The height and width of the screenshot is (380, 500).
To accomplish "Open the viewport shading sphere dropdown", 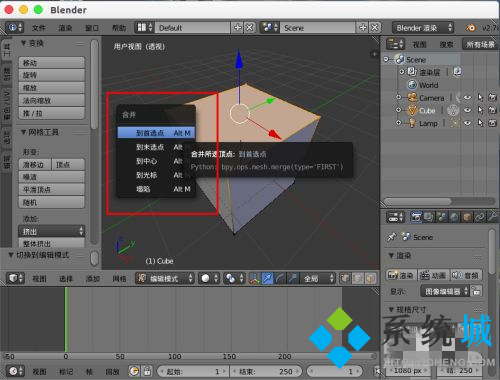I will (x=210, y=278).
